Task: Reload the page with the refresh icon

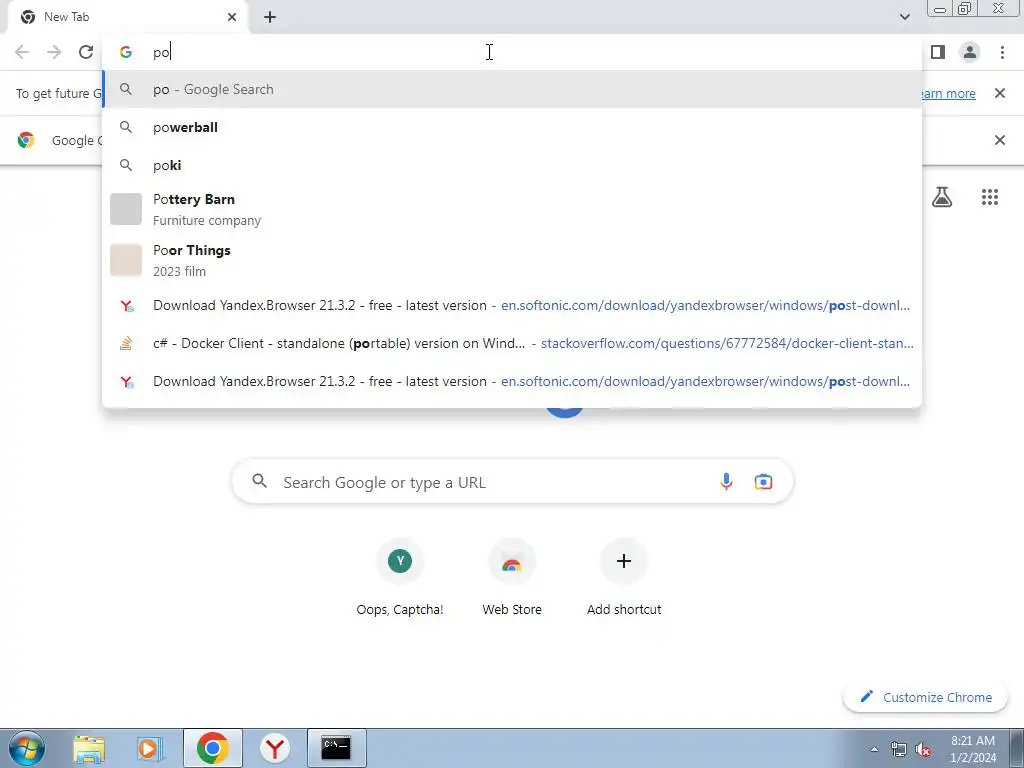Action: pos(86,52)
